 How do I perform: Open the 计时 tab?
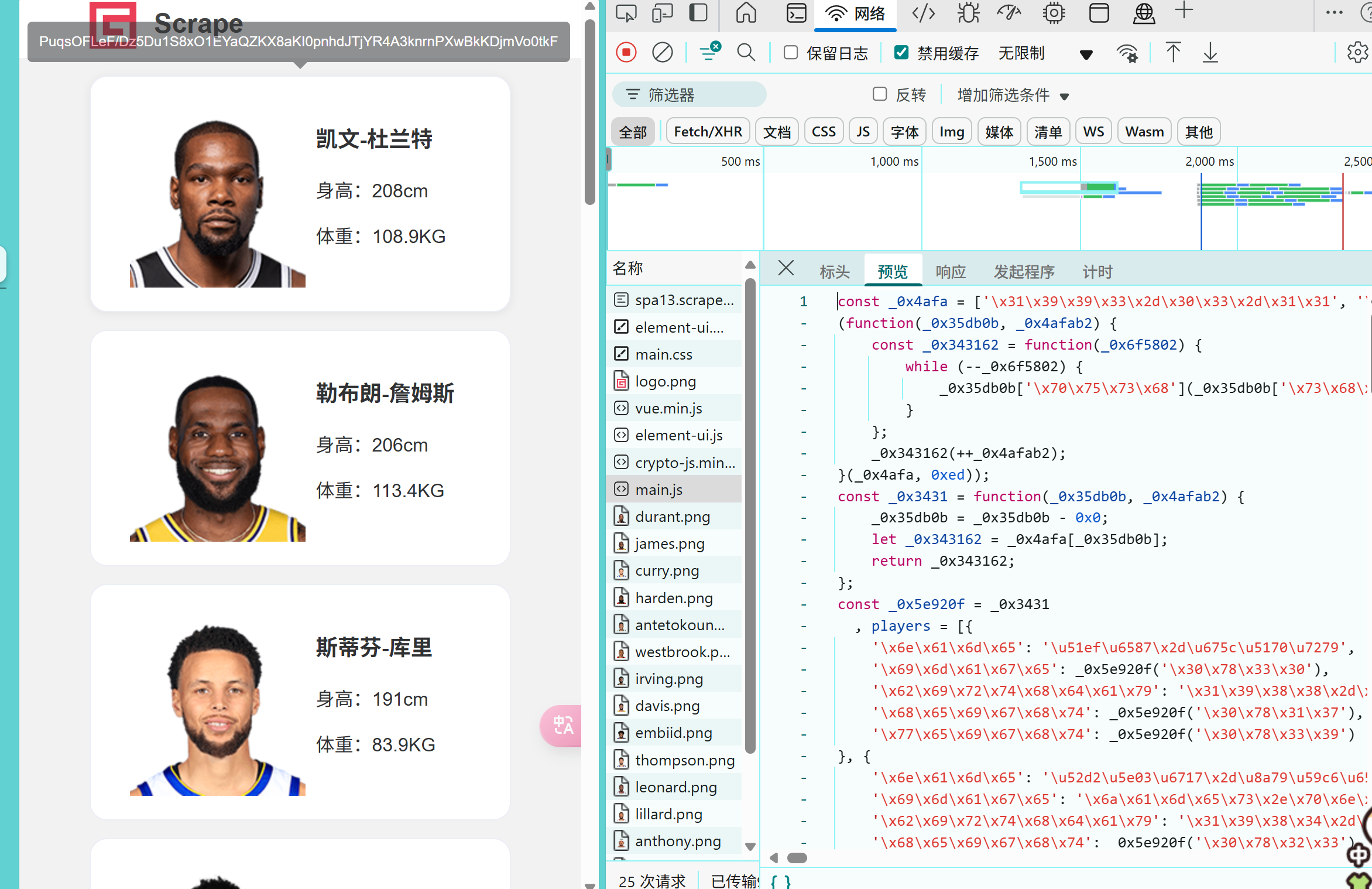click(1097, 271)
